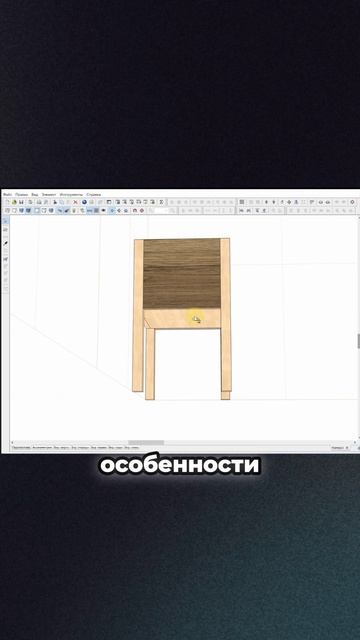Click the vertical scrollbar thumb
Viewport: 360px width, 640px height.
click(358, 341)
